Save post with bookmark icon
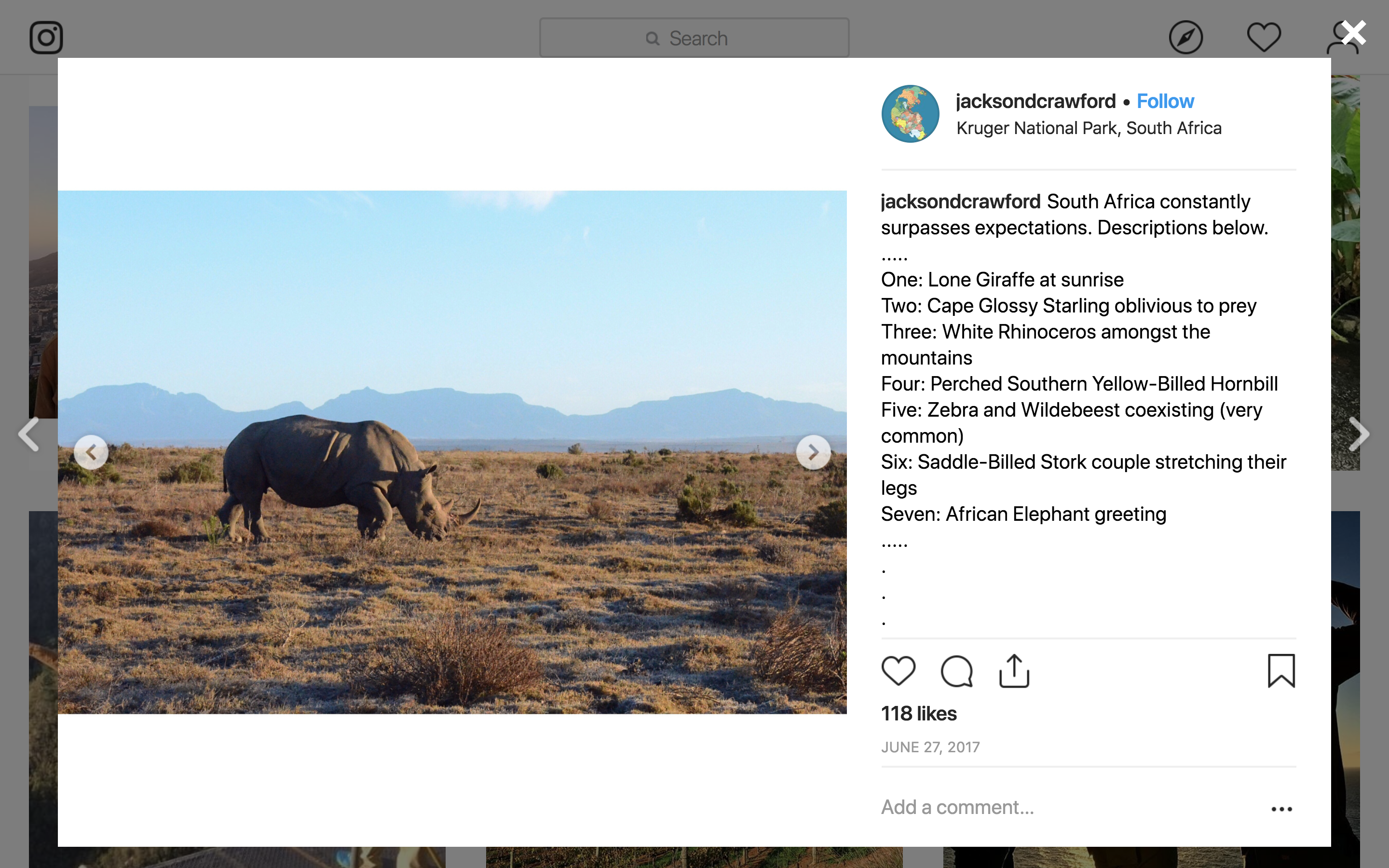The width and height of the screenshot is (1389, 868). tap(1281, 670)
